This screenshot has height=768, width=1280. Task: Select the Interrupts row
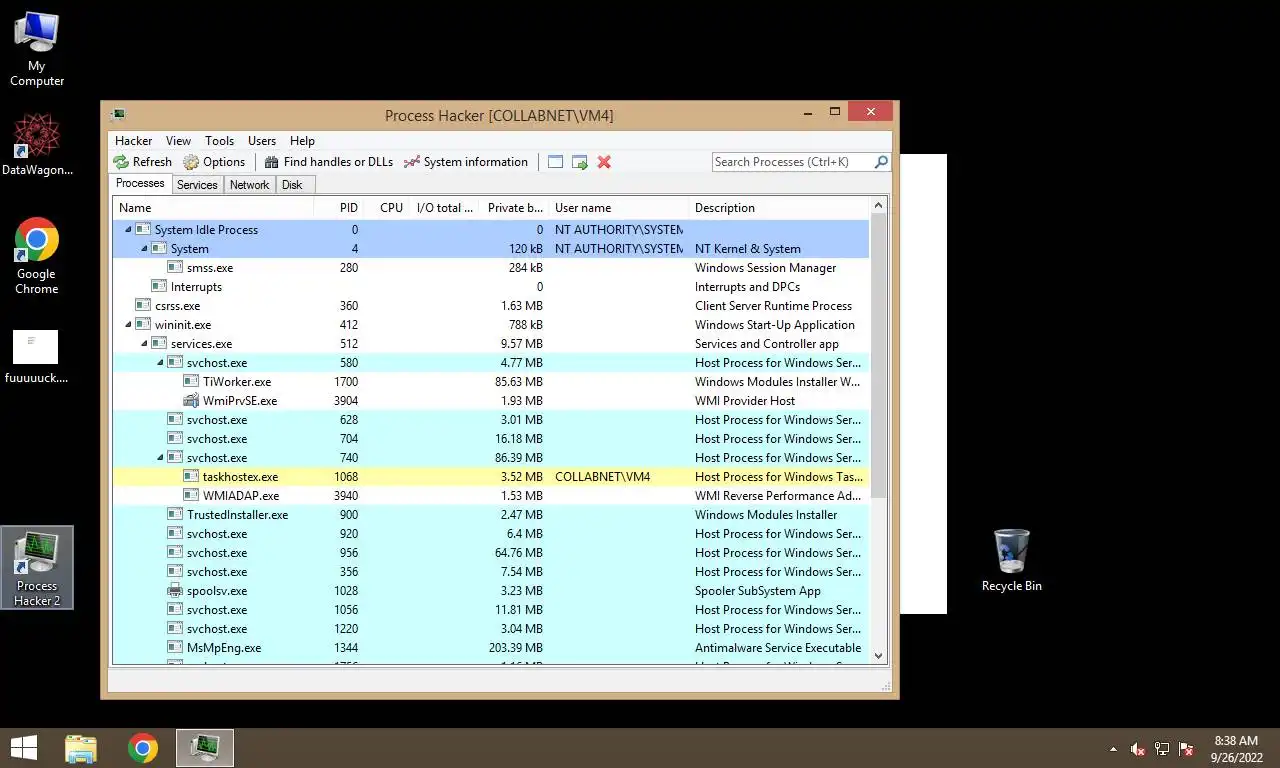point(491,287)
